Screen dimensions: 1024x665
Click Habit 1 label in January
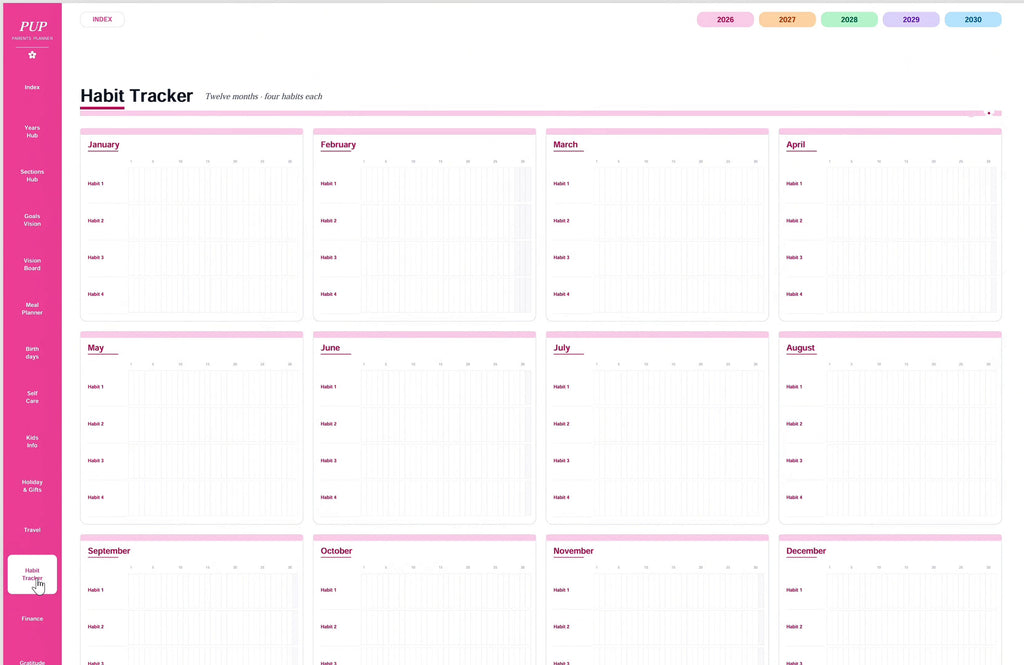pos(95,184)
